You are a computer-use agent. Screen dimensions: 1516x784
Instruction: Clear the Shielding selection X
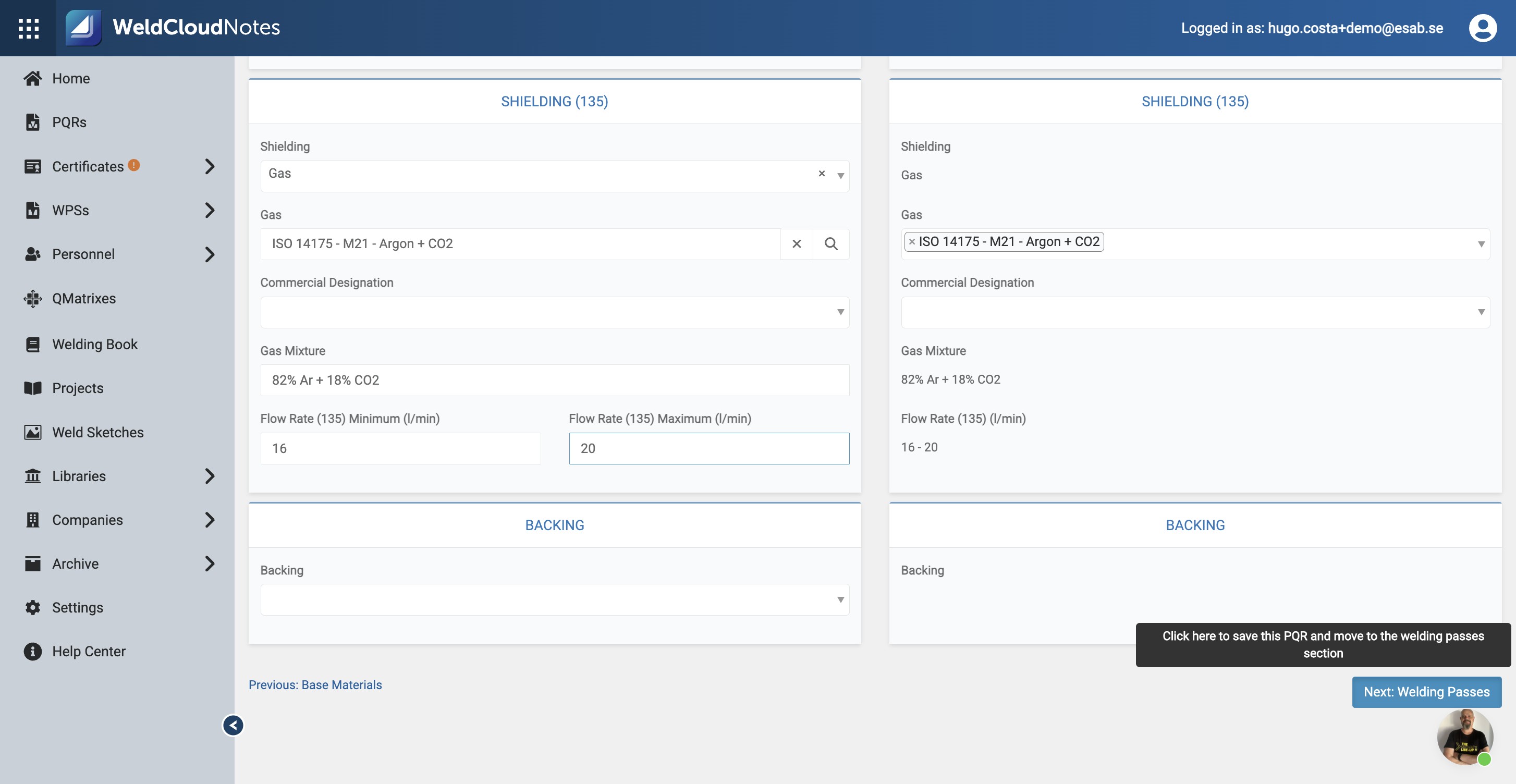click(x=822, y=173)
